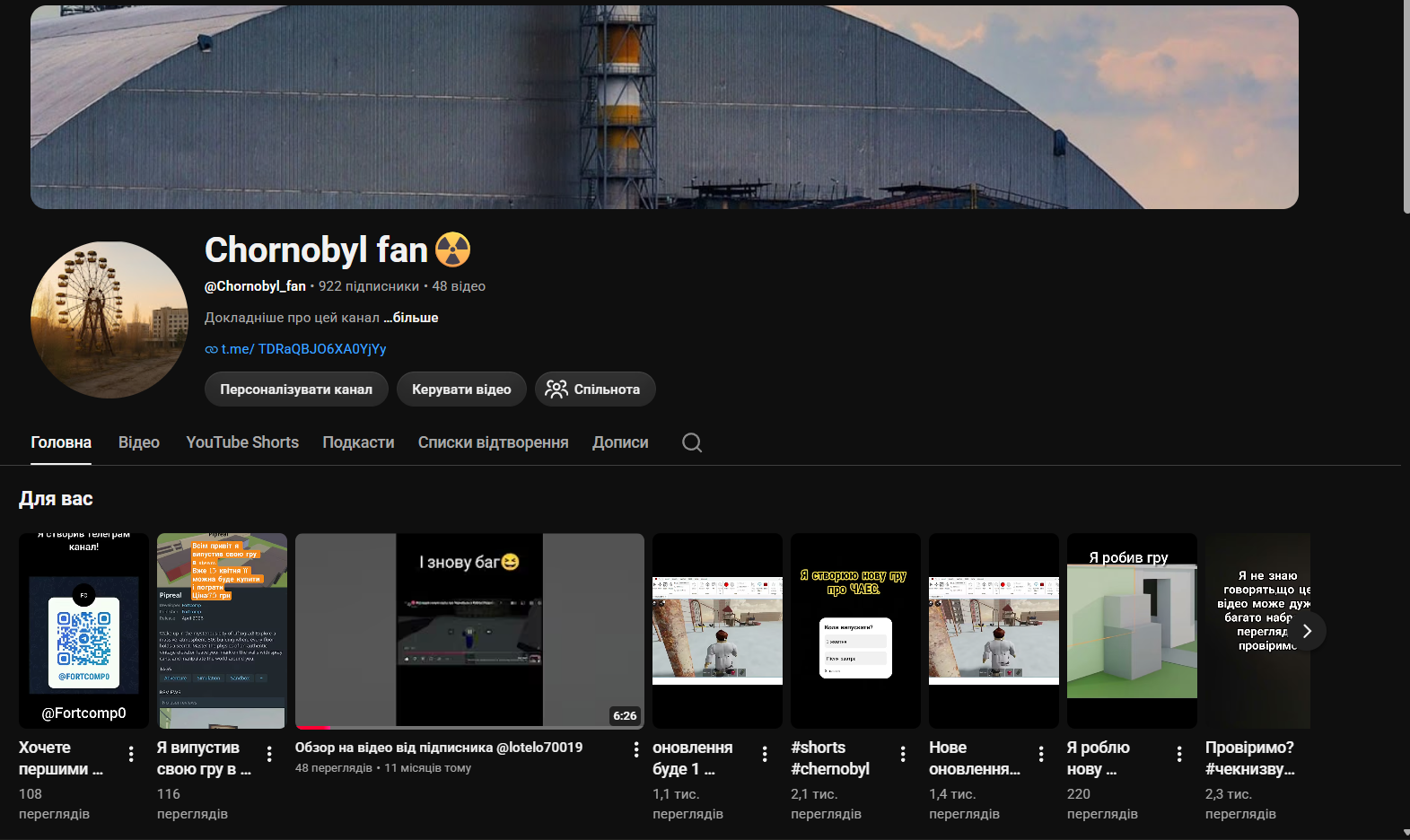The image size is (1410, 840).
Task: Click the '48 відео' count text
Action: tap(459, 286)
